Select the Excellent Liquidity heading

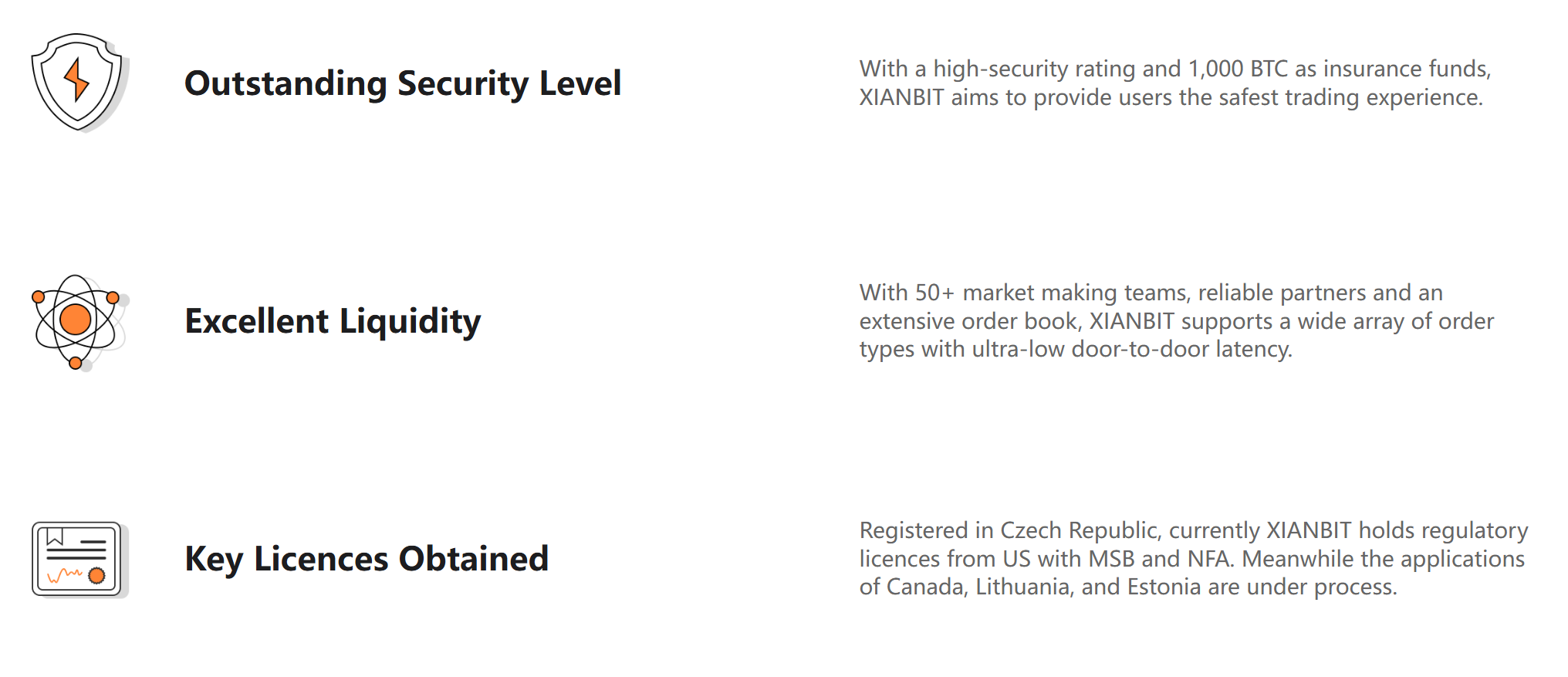click(333, 321)
